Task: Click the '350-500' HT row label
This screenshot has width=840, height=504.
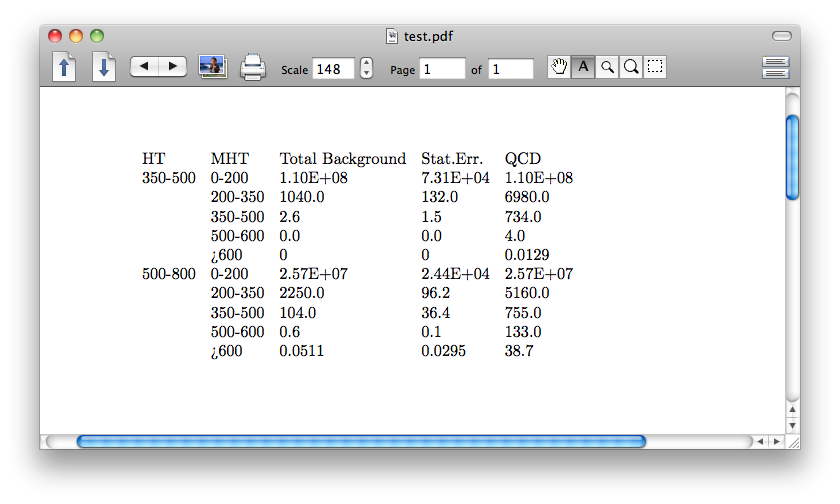Action: [x=169, y=178]
